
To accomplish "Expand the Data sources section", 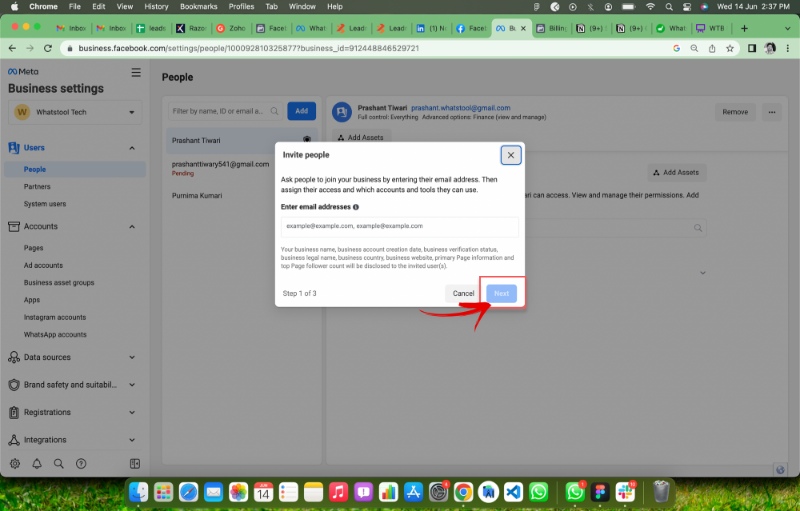I will coord(132,357).
